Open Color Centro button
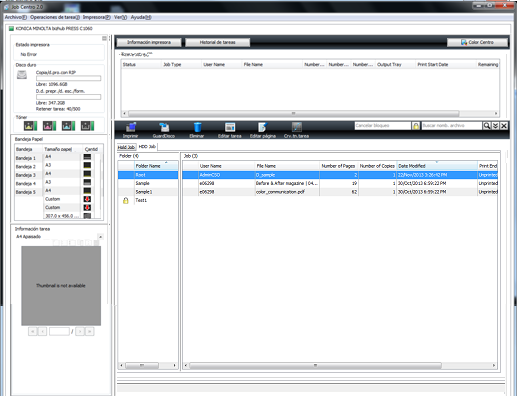Viewport: 517px width, 396px height. [477, 42]
